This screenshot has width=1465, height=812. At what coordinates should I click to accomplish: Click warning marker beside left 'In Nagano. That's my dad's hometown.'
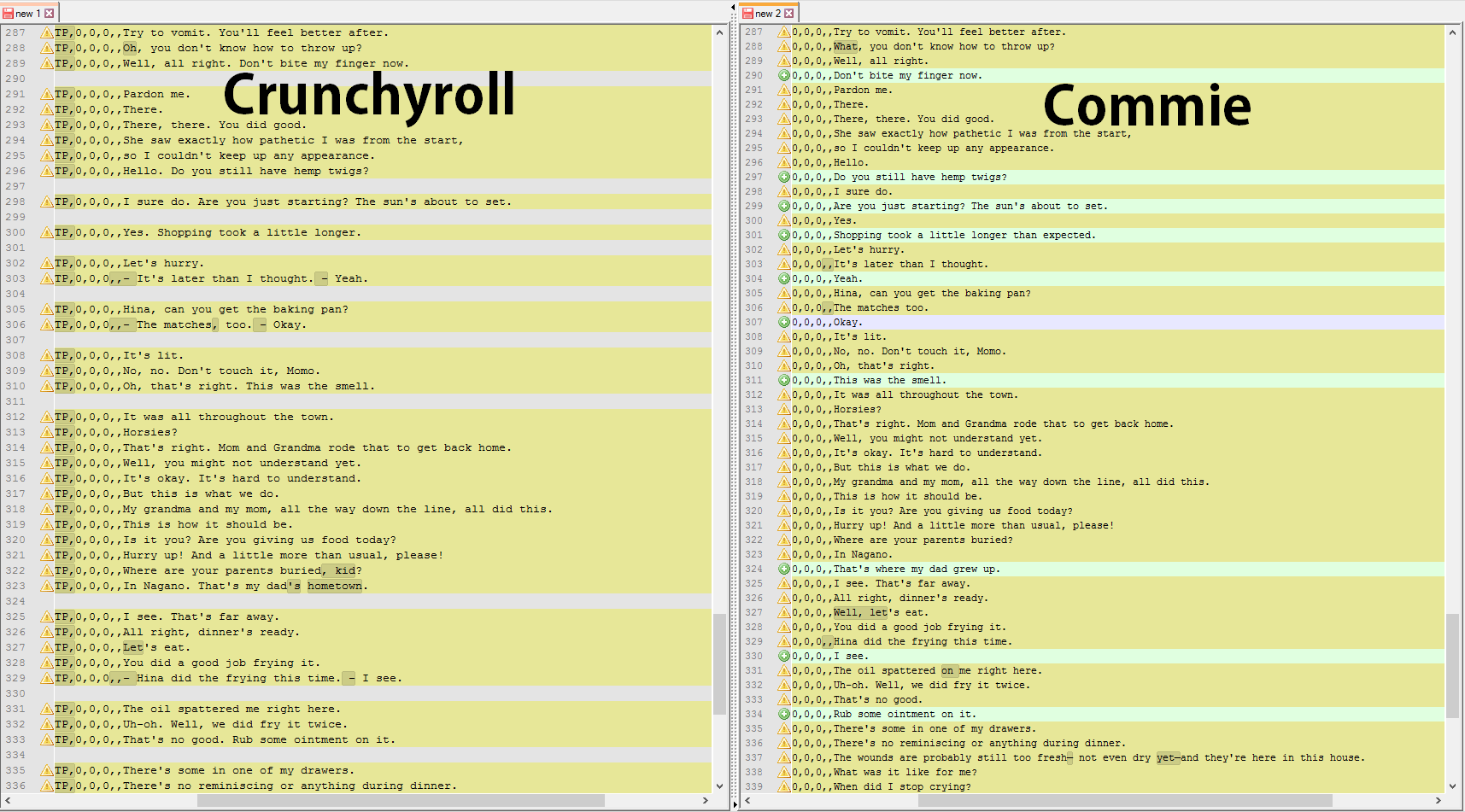click(x=47, y=586)
